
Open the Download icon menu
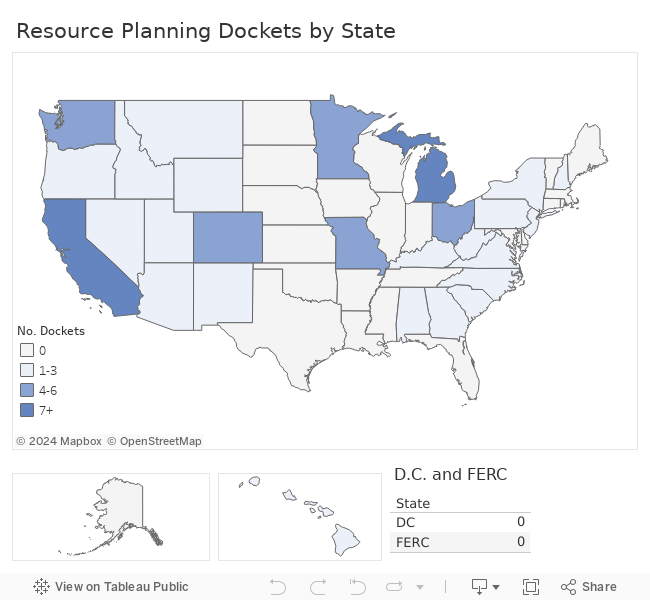tap(480, 587)
